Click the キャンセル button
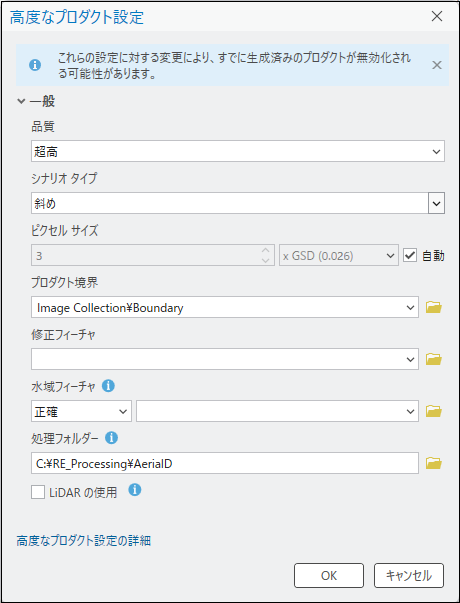 point(409,575)
